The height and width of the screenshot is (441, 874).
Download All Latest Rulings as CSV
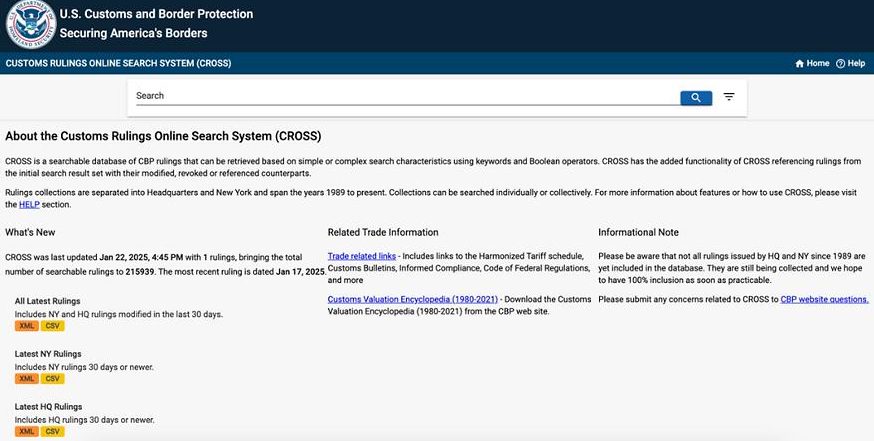tap(52, 326)
